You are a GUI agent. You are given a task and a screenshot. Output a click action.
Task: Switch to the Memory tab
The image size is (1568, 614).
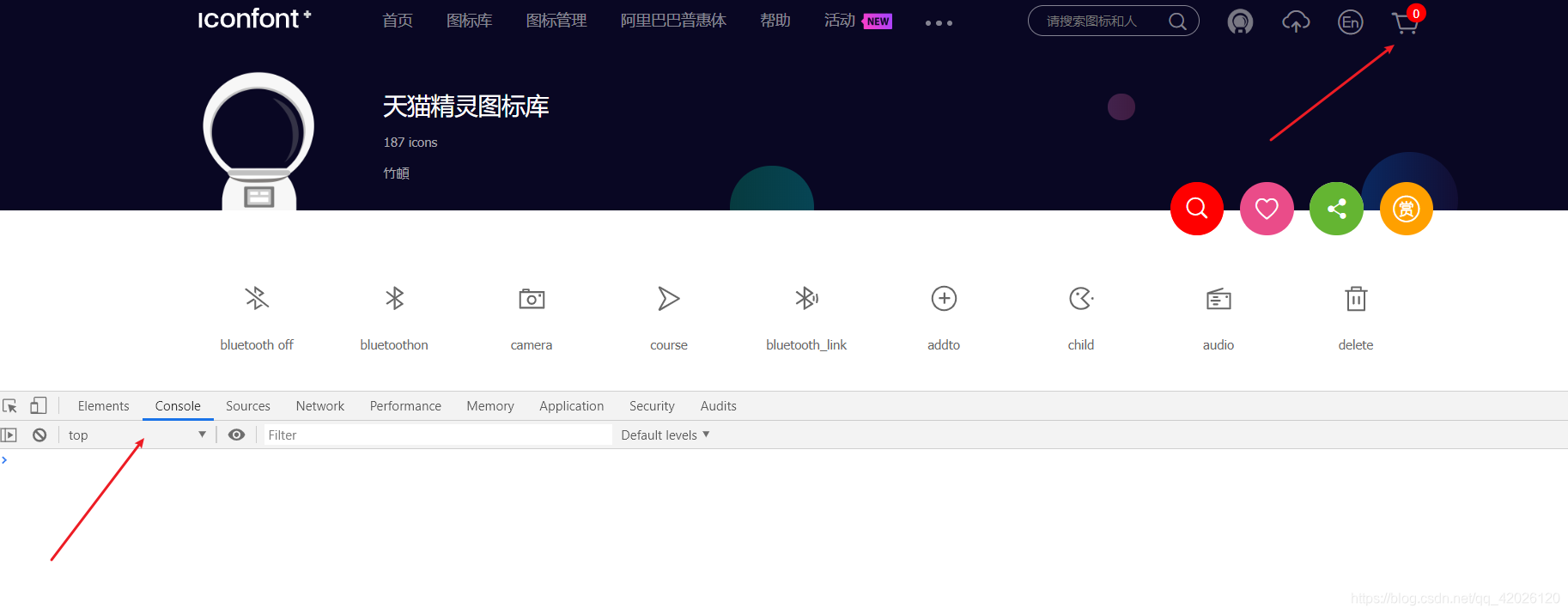[x=490, y=406]
